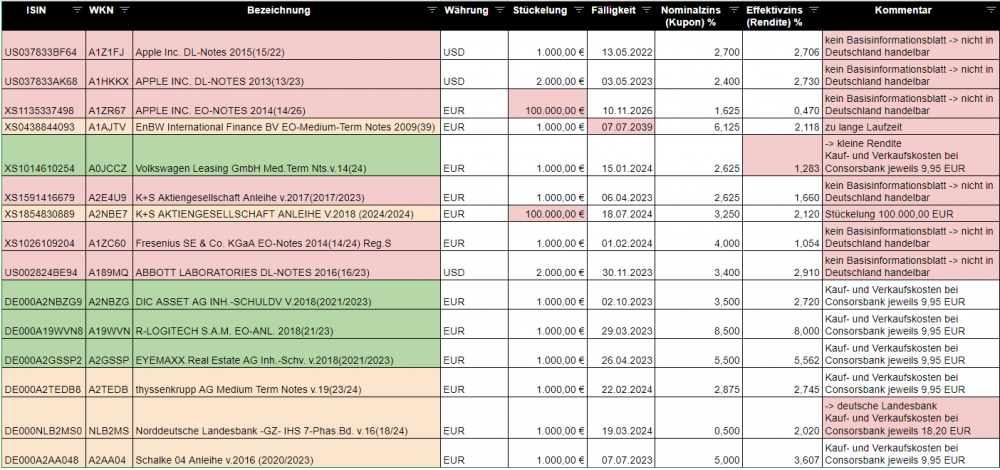Select Apple Inc. DL-Notes 2015(15/22) cell
This screenshot has width=1000, height=470.
point(286,46)
